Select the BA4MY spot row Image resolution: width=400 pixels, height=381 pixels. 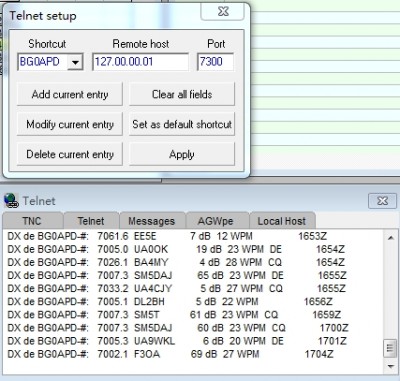point(176,262)
